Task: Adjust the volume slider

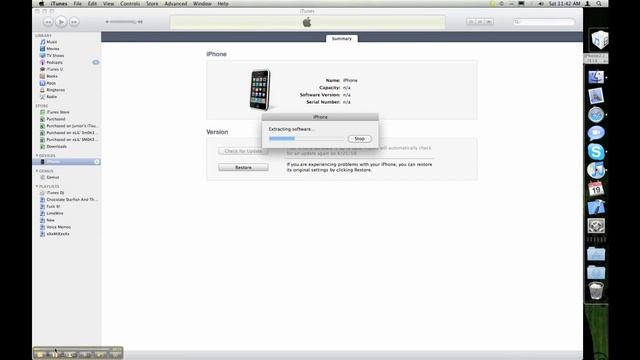Action: [124, 22]
